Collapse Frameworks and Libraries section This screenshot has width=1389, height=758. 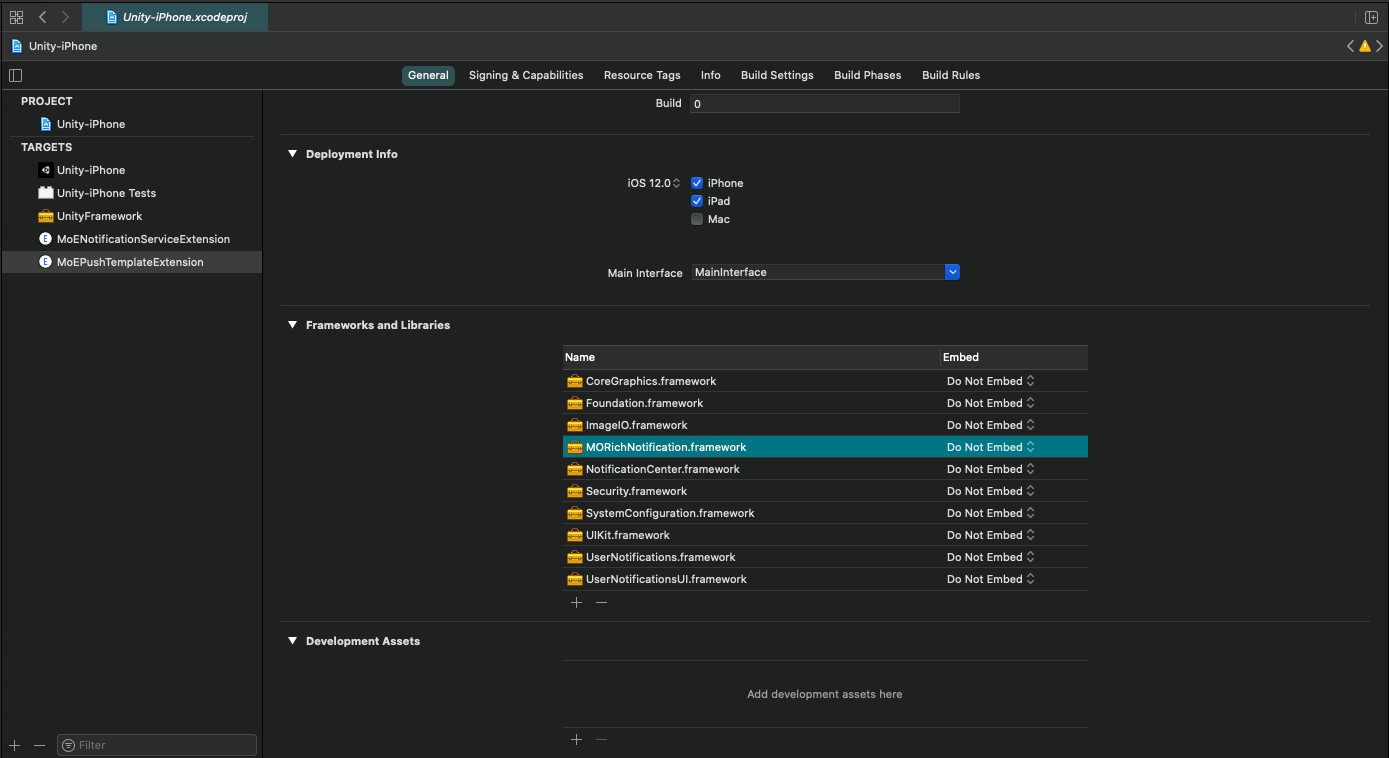click(293, 325)
